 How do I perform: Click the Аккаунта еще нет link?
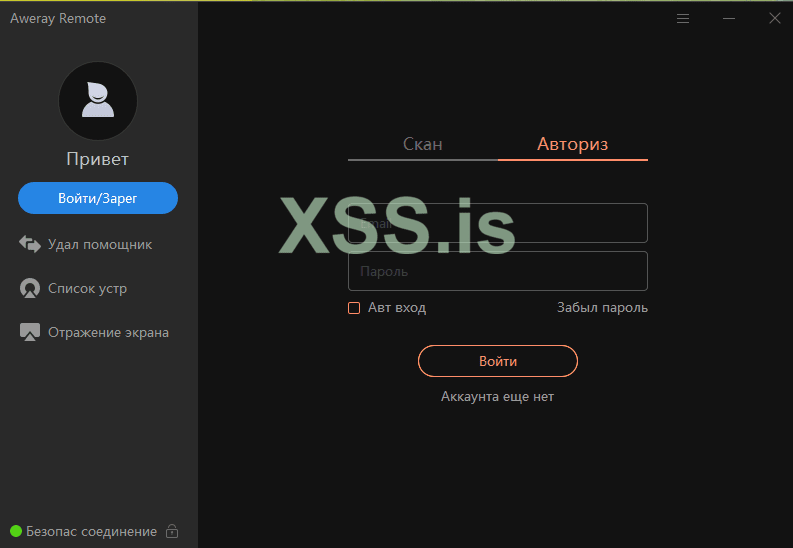click(497, 396)
